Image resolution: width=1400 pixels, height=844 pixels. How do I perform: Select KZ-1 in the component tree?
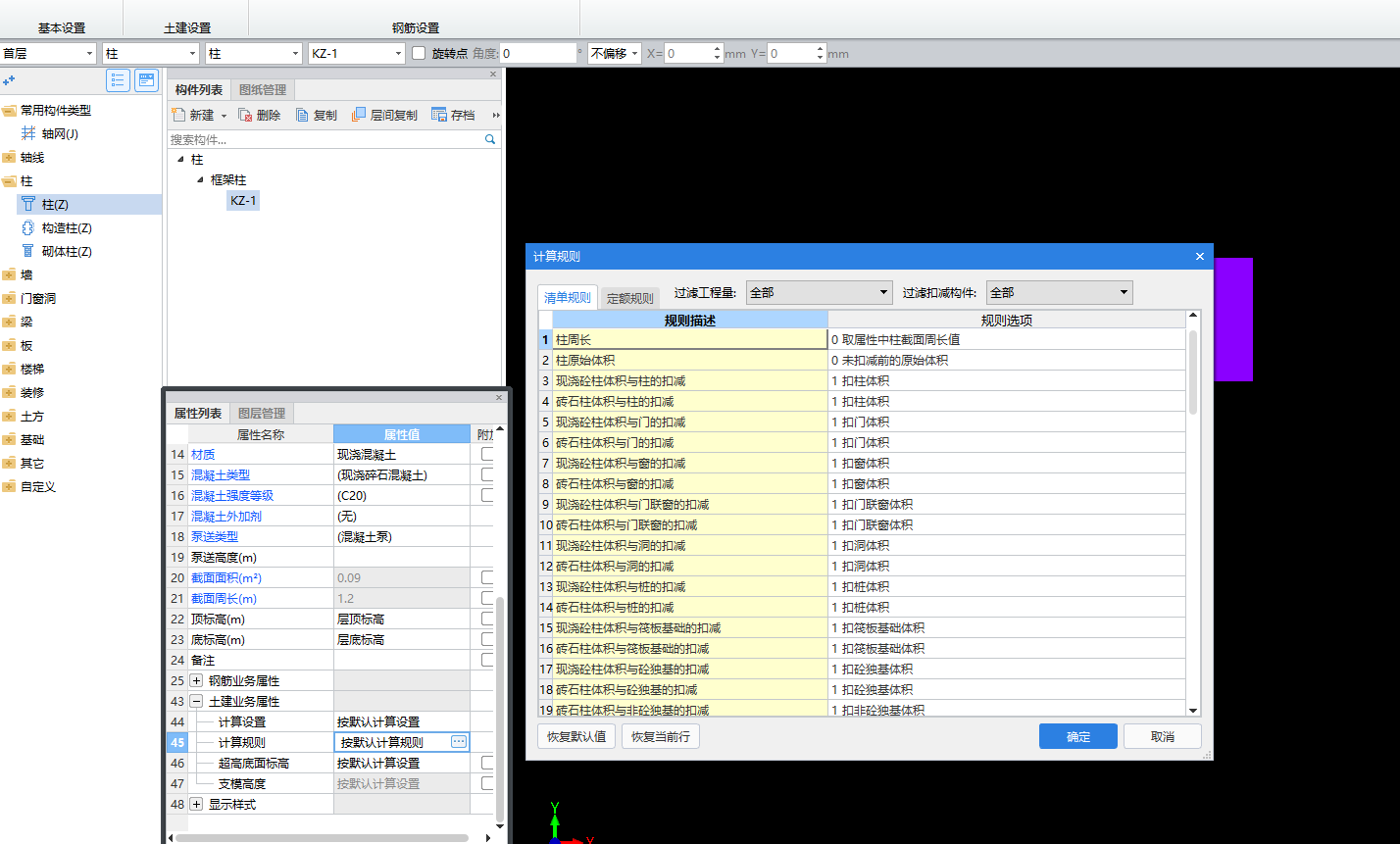(x=243, y=201)
